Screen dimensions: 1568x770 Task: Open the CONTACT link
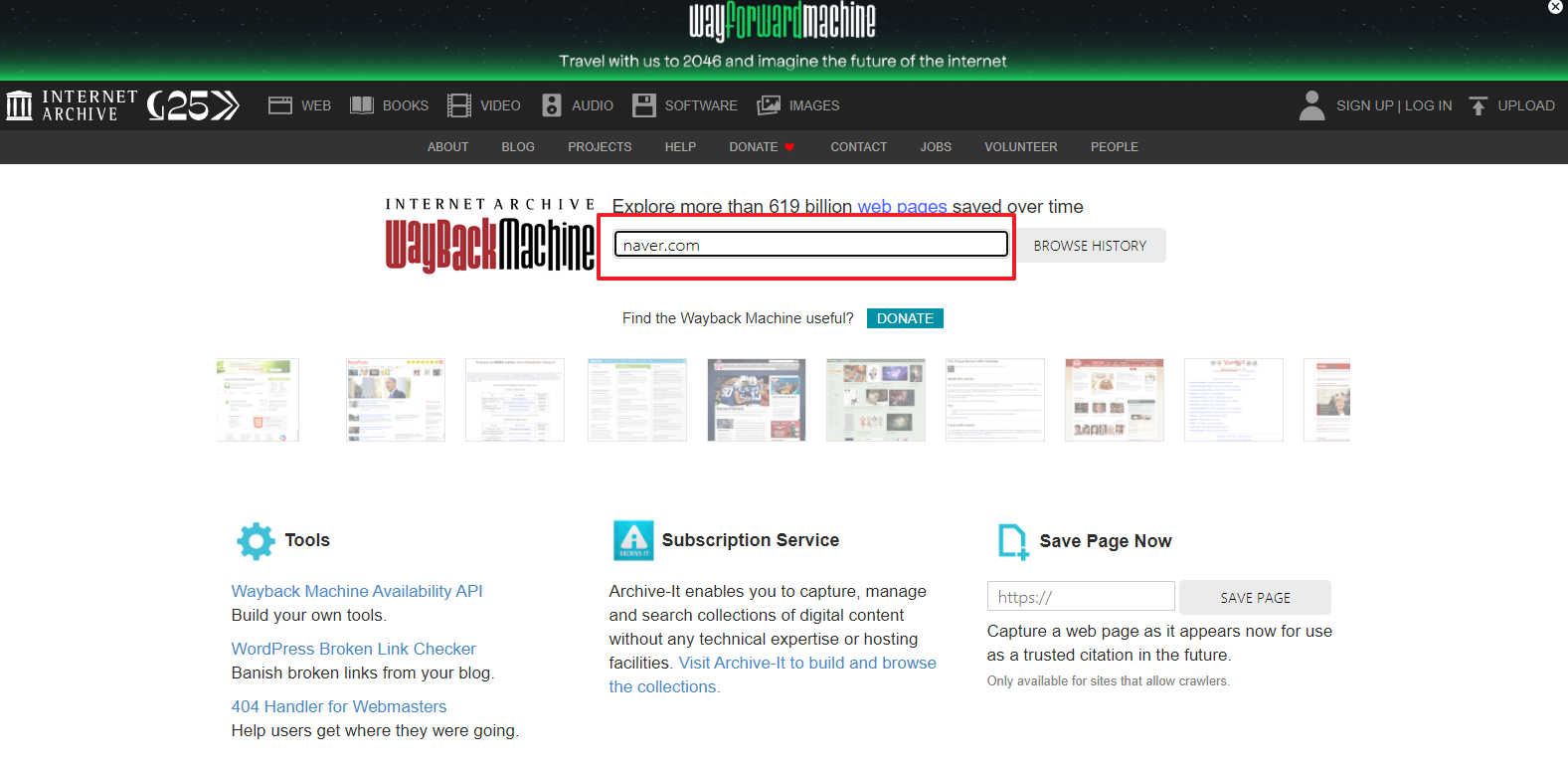click(x=859, y=147)
